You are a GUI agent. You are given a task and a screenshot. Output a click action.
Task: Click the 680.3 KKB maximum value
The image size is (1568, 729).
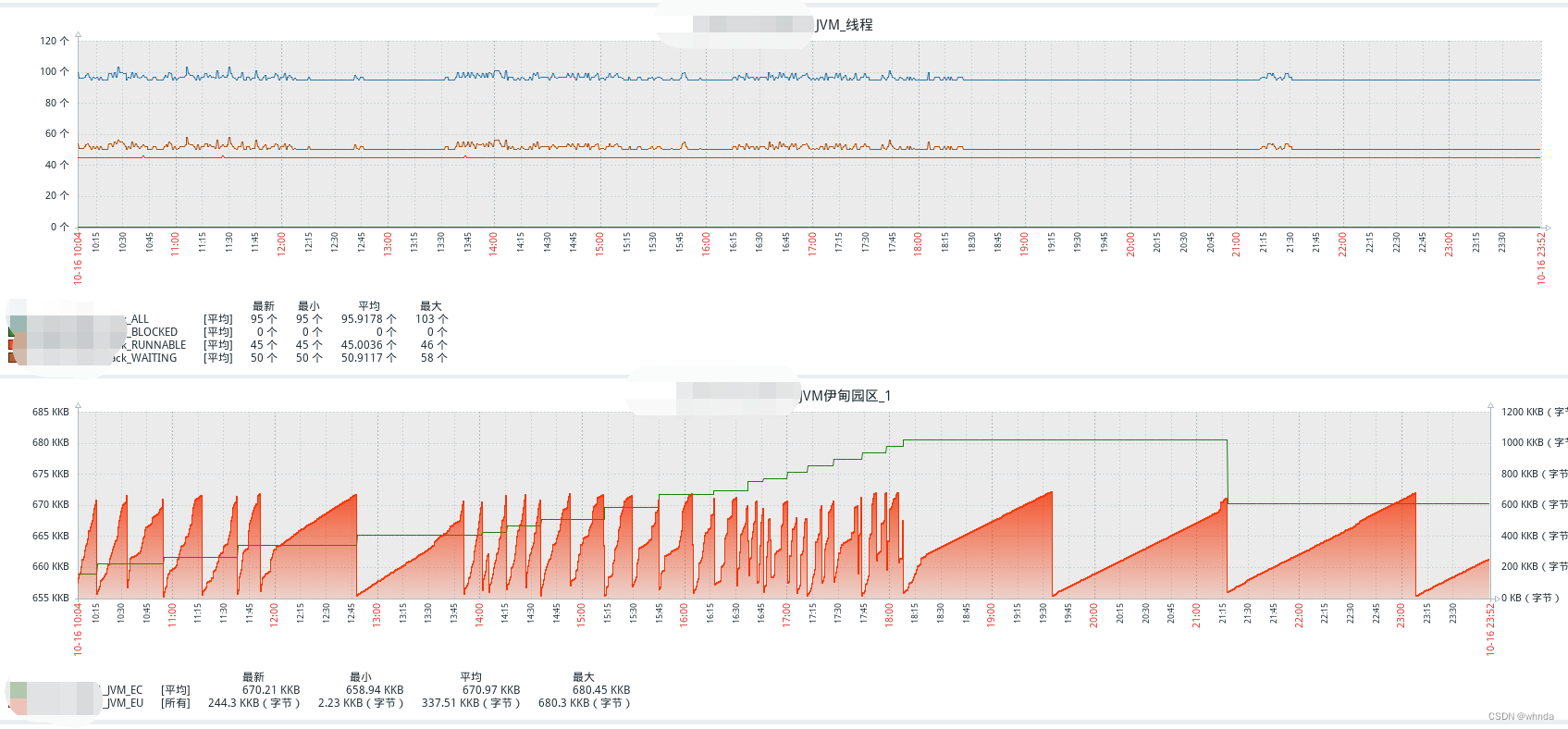(585, 703)
